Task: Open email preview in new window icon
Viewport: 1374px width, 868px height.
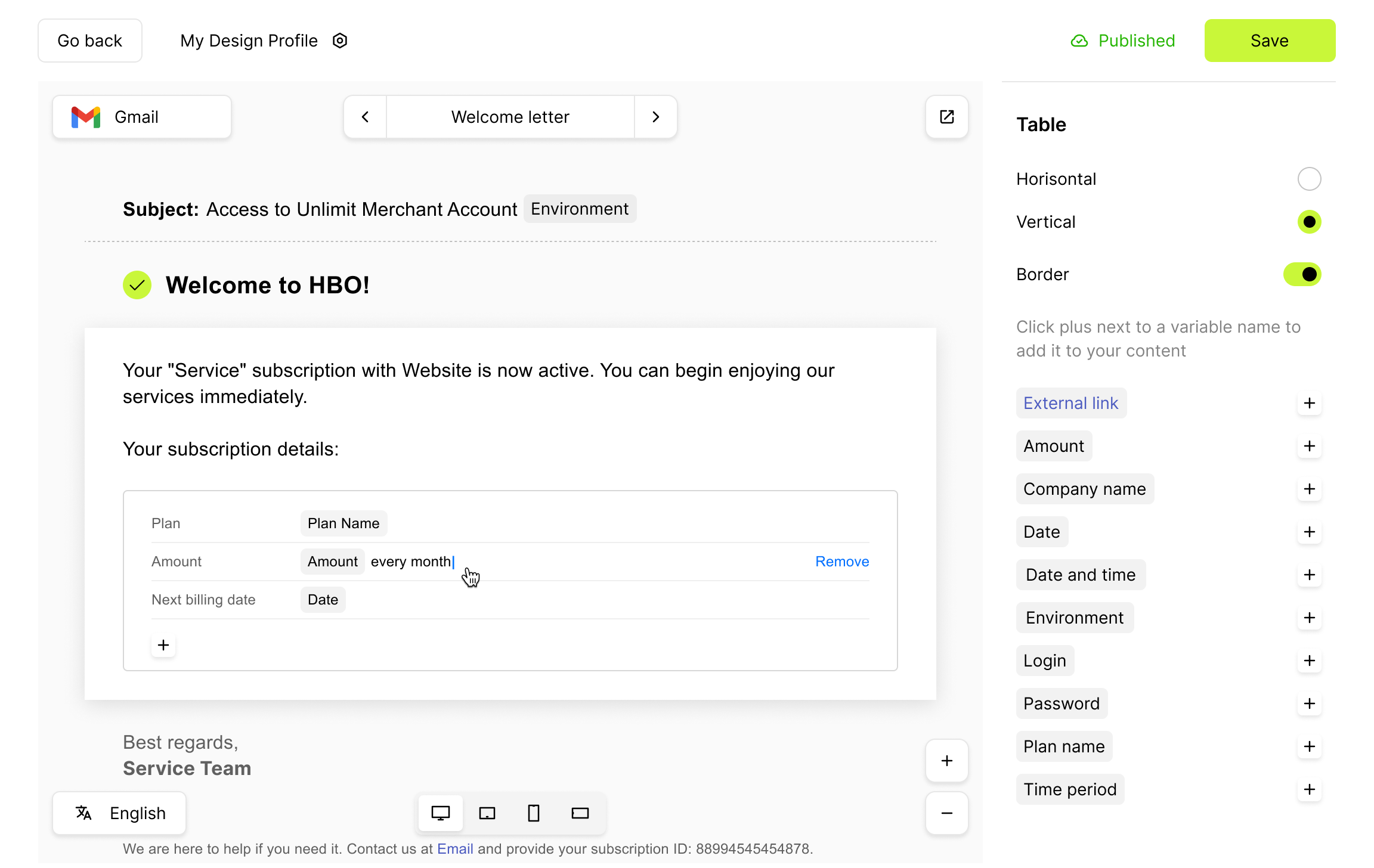Action: point(946,117)
